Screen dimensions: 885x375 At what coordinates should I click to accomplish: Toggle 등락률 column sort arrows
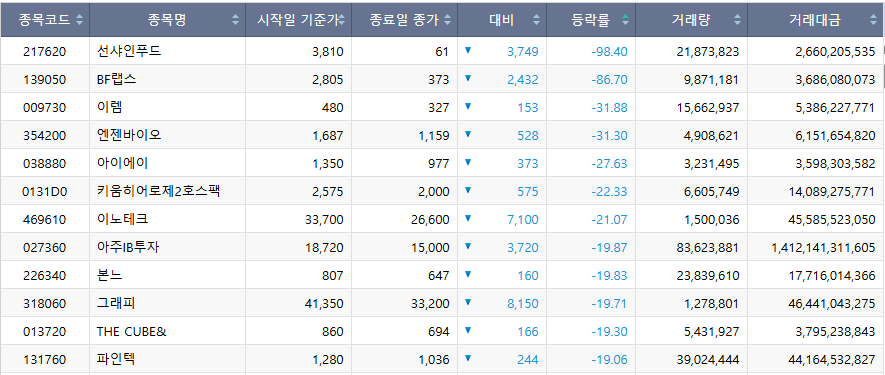coord(625,20)
